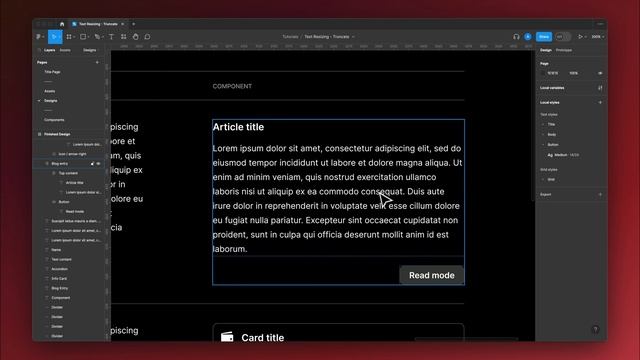Switch to the Layers tab
The image size is (640, 360).
(49, 50)
